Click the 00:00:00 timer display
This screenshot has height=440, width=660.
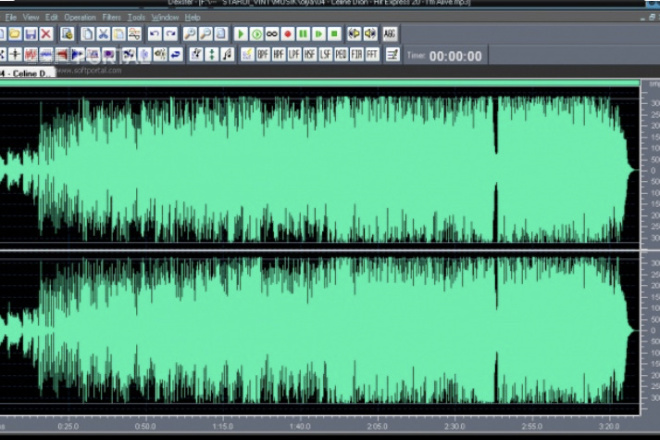point(455,56)
